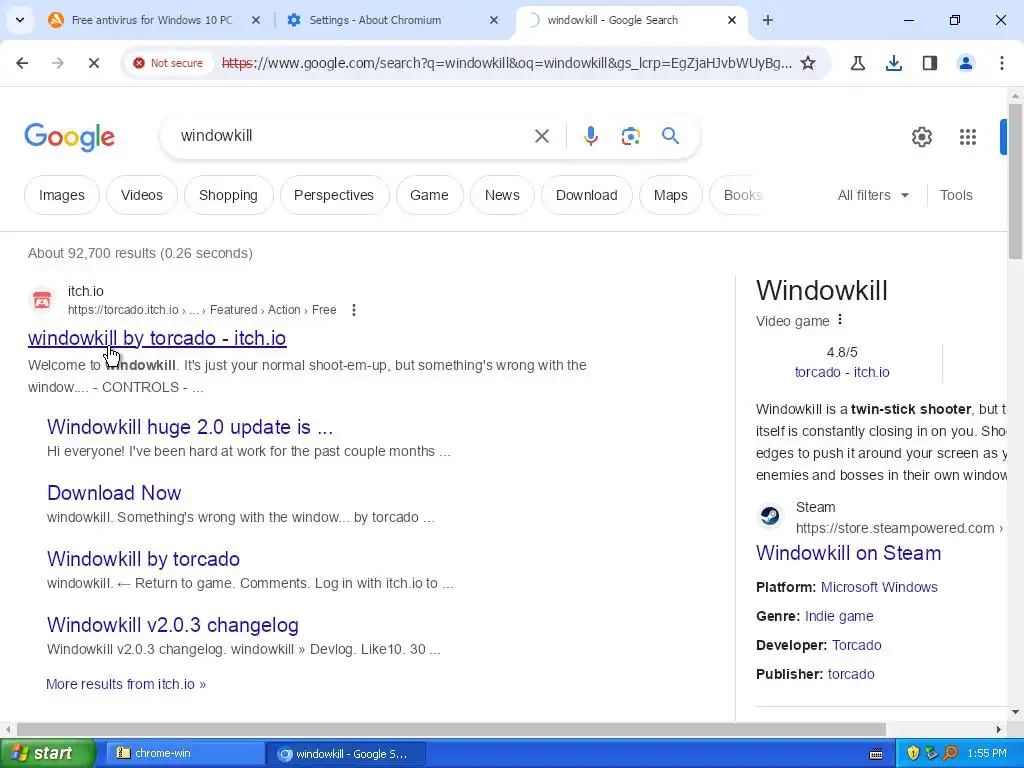The height and width of the screenshot is (768, 1024).
Task: Search by image with Lens icon
Action: pos(630,136)
